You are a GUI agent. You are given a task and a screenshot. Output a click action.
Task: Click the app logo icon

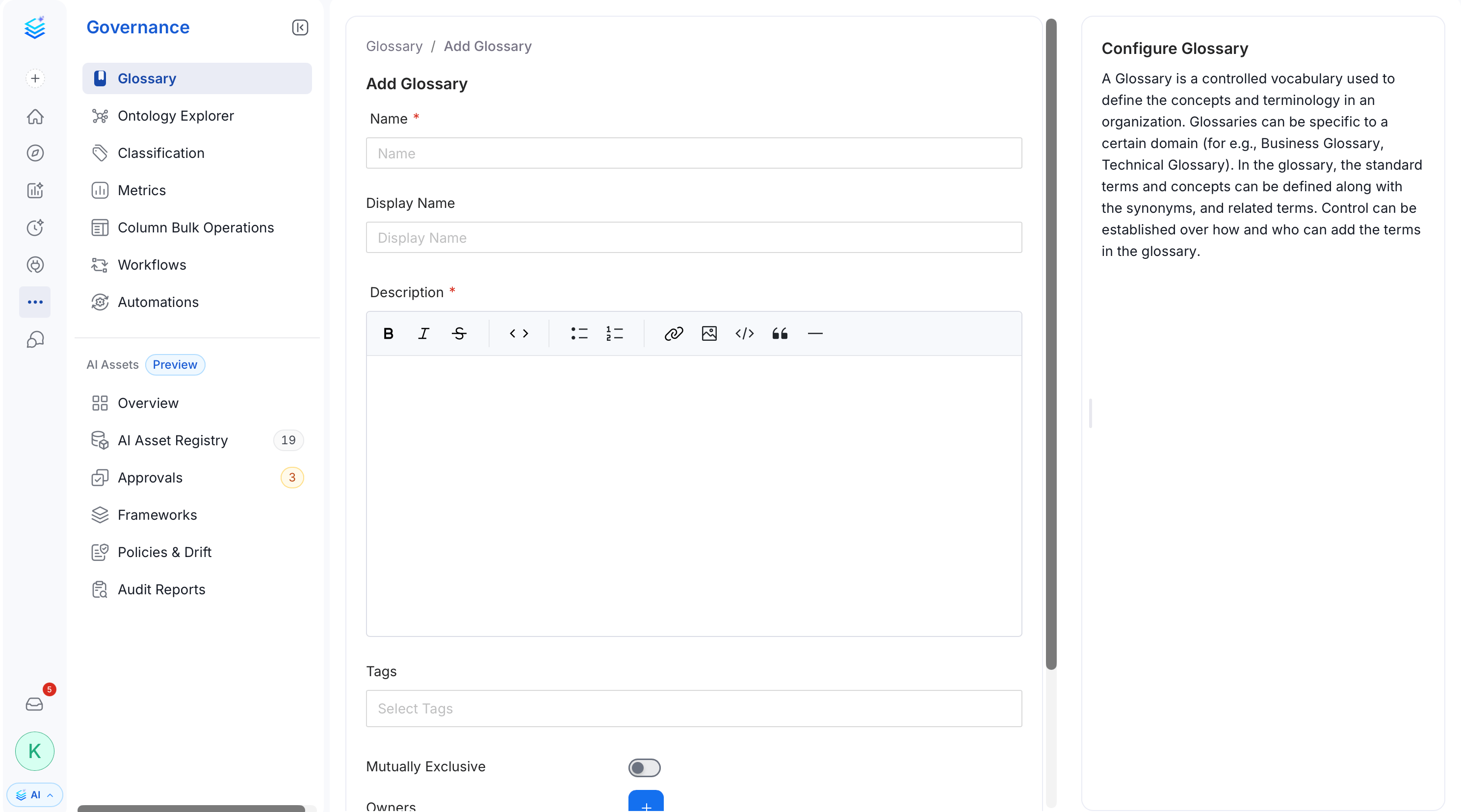pyautogui.click(x=35, y=27)
